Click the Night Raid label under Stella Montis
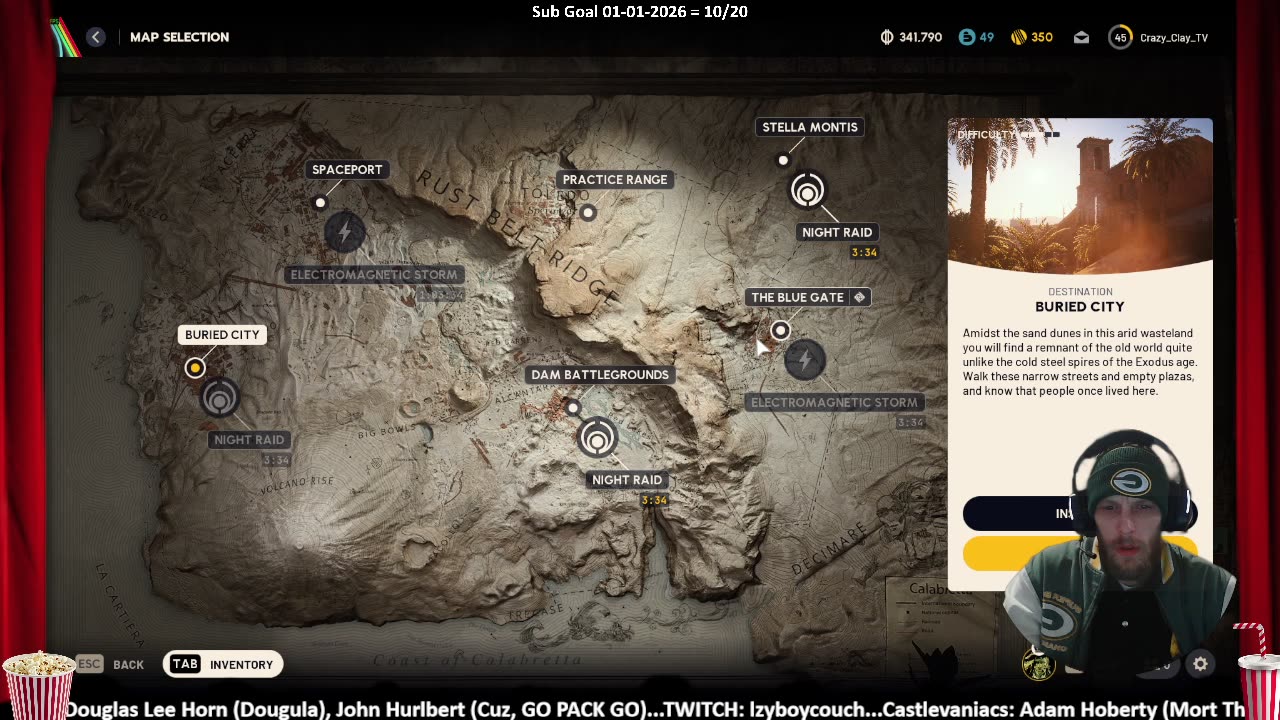1280x720 pixels. point(837,232)
